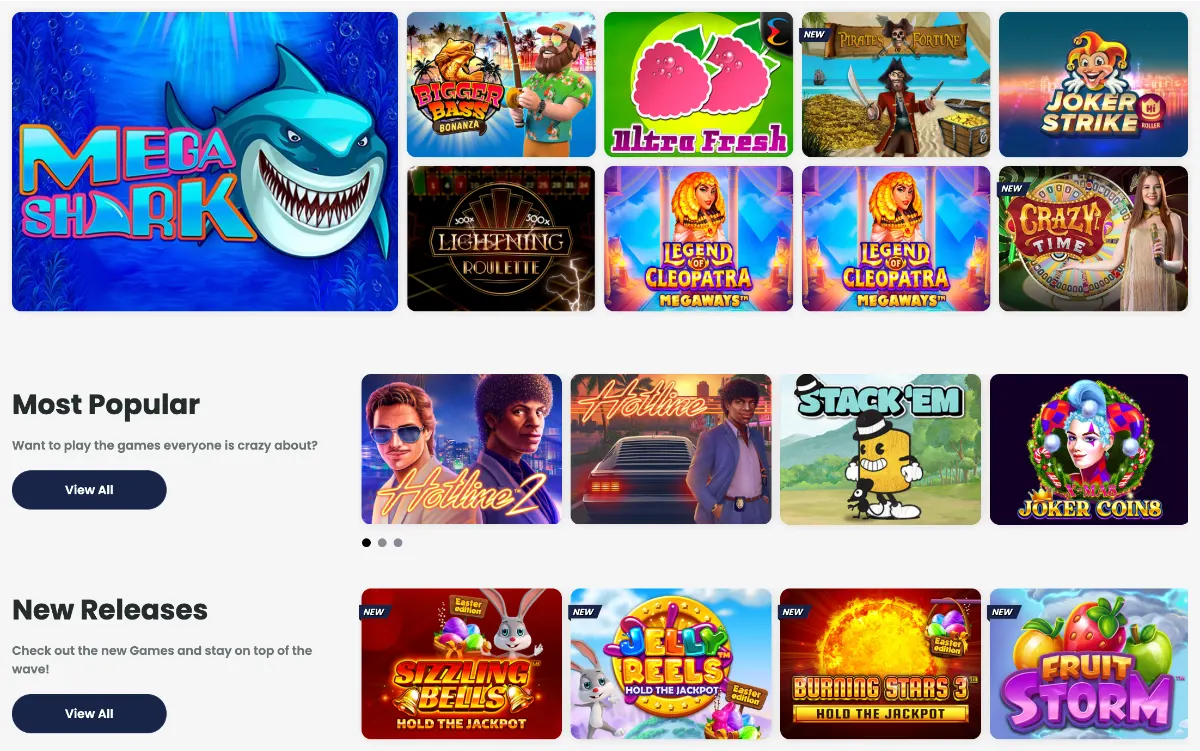Open Jelly Reels Hold the Jackpot
This screenshot has height=751, width=1200.
671,664
